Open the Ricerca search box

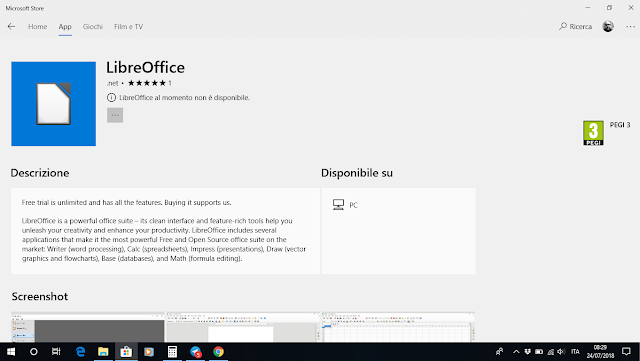576,27
